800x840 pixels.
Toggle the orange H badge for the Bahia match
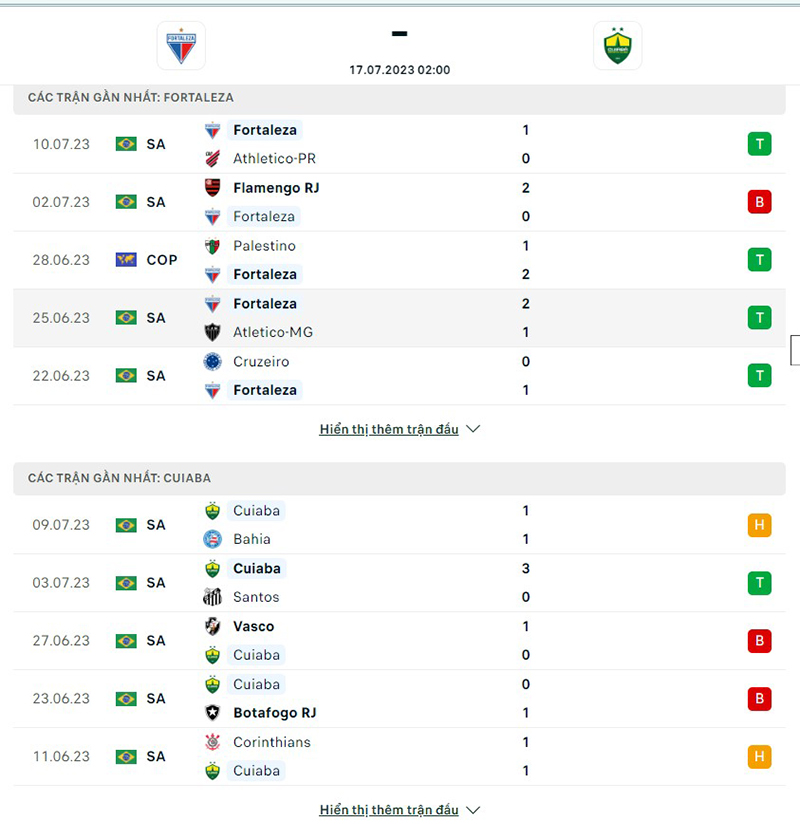(x=759, y=524)
